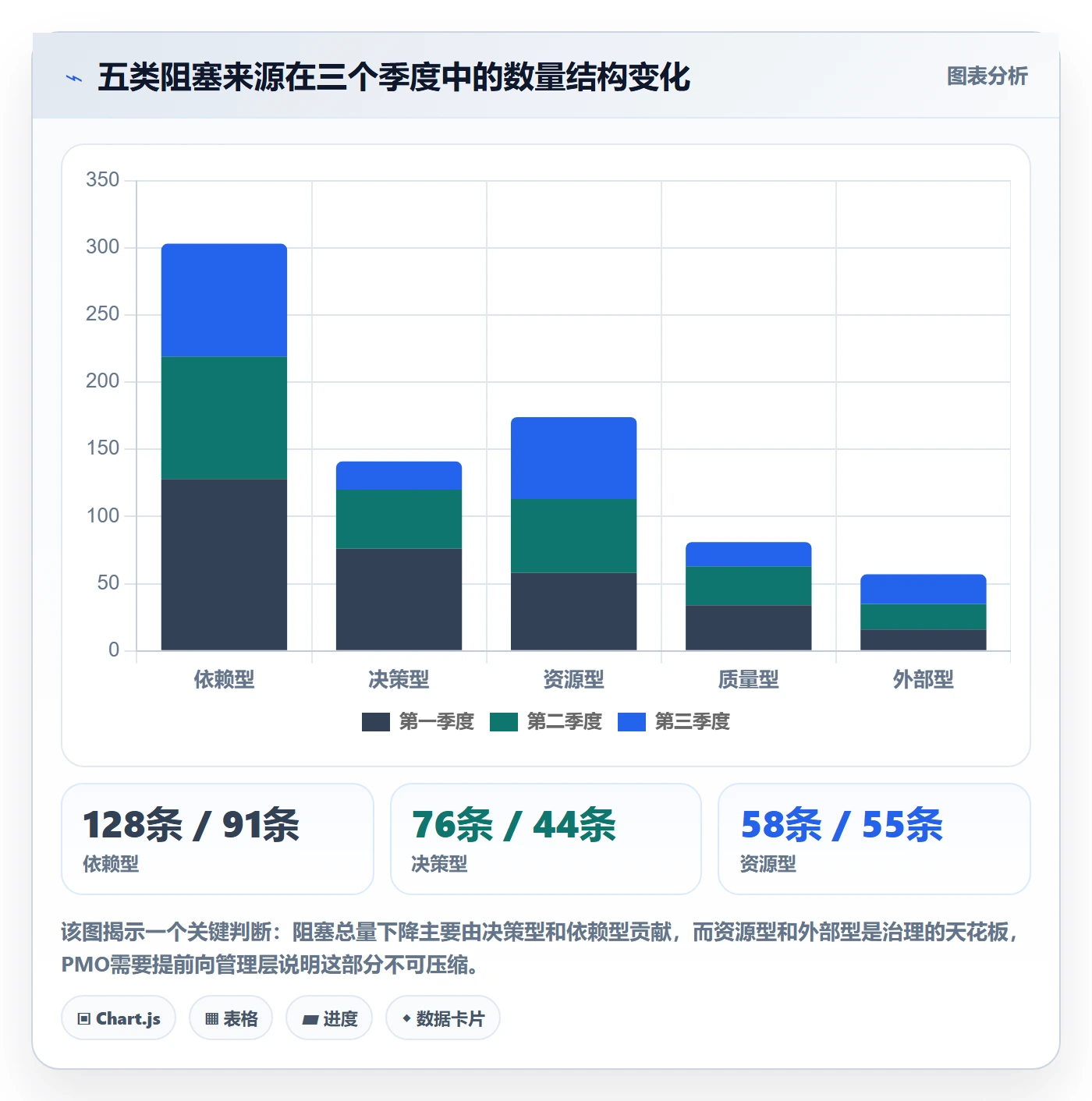1092x1101 pixels.
Task: Click the dark first-quarter segment of the 决策型 bar
Action: click(x=399, y=600)
